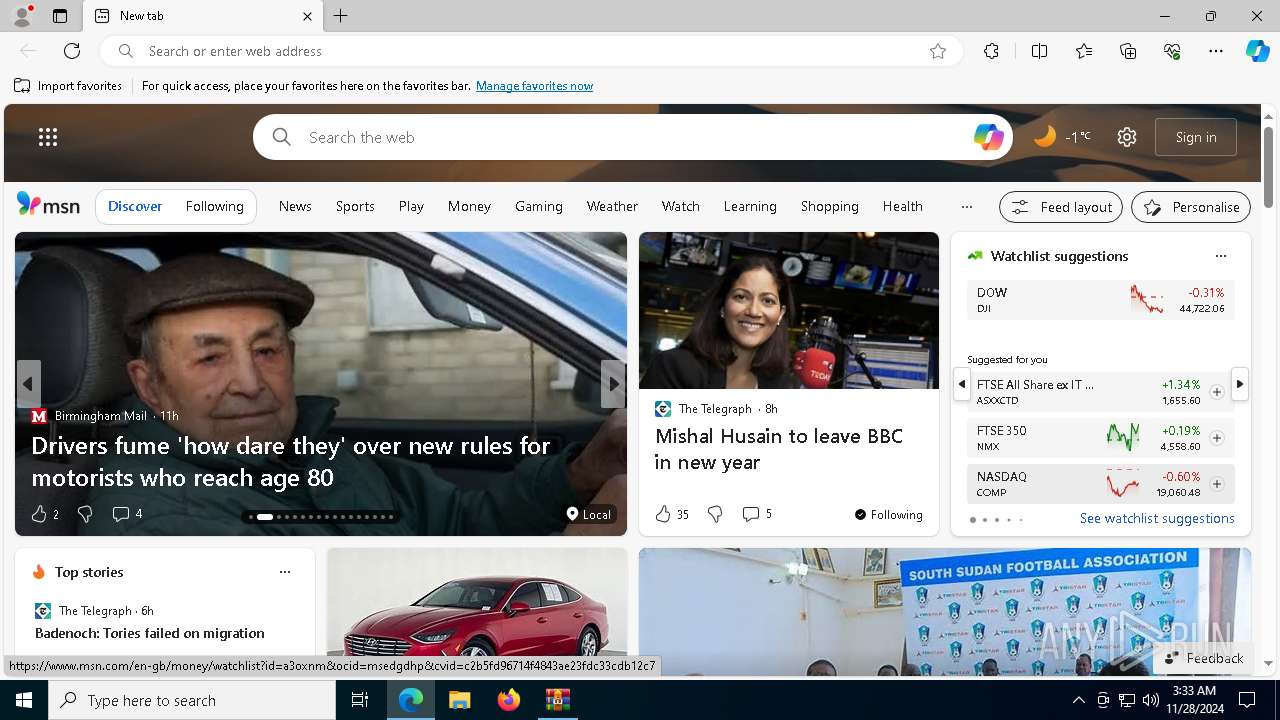Viewport: 1280px width, 720px height.
Task: Click the MSN logo
Action: pyautogui.click(x=48, y=205)
